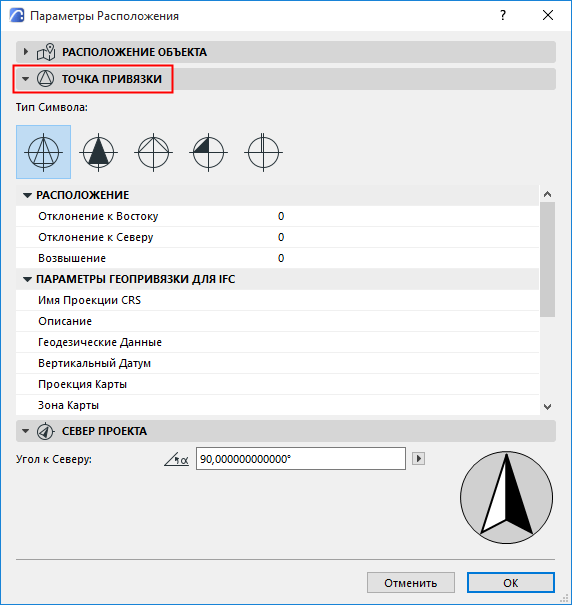Click the value 0 of Отклонение к Востоку
Screen dimensions: 572x605
pos(281,216)
